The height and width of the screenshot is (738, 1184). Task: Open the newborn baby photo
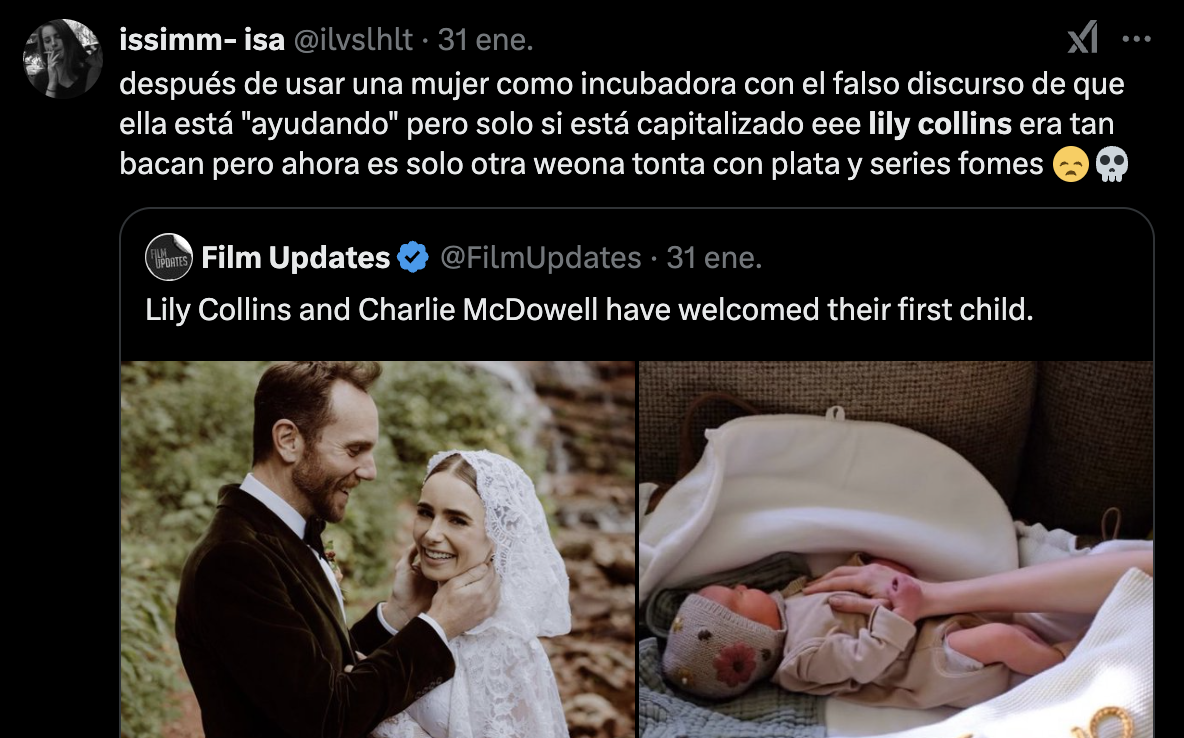(x=896, y=549)
